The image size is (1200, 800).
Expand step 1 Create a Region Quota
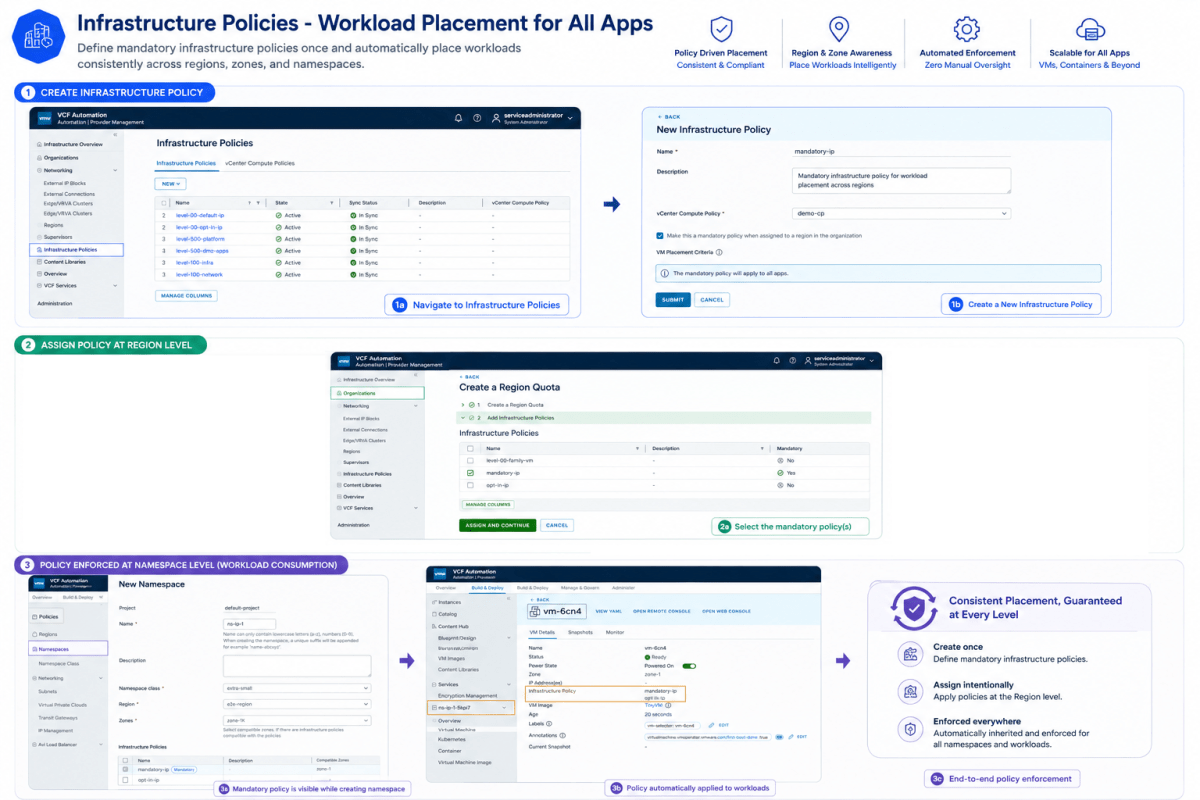pos(463,404)
